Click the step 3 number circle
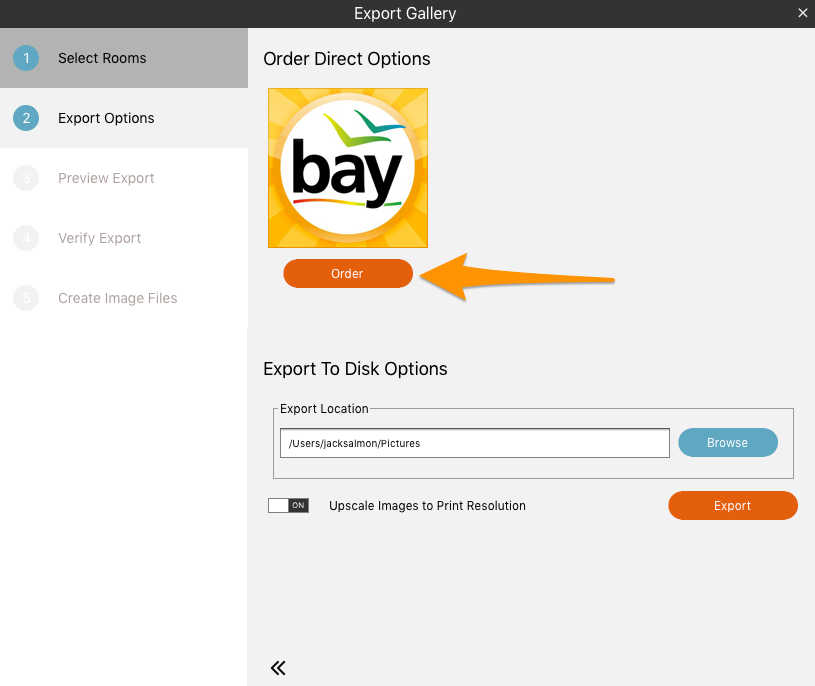The height and width of the screenshot is (686, 815). (x=26, y=178)
